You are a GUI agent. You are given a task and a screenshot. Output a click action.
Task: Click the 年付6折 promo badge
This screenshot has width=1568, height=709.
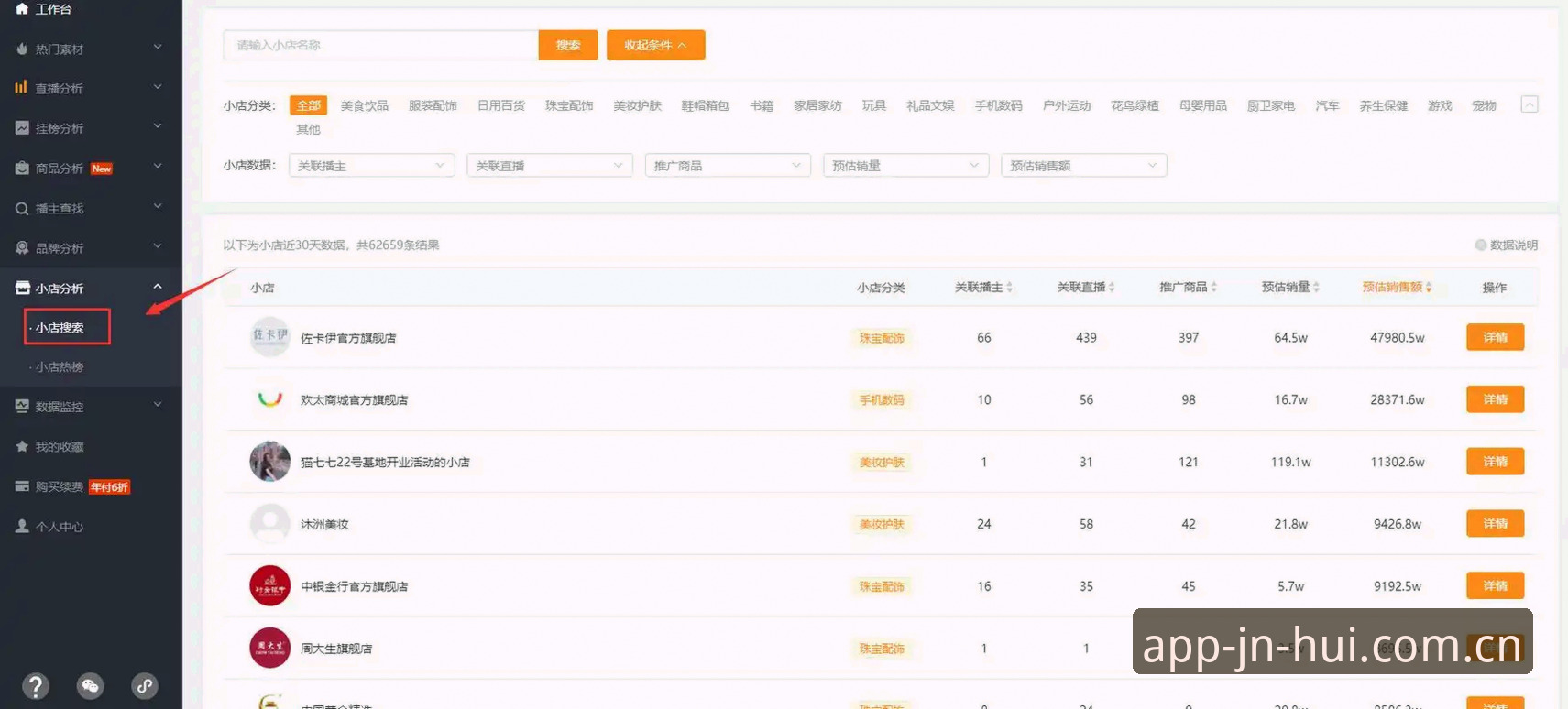[x=109, y=487]
